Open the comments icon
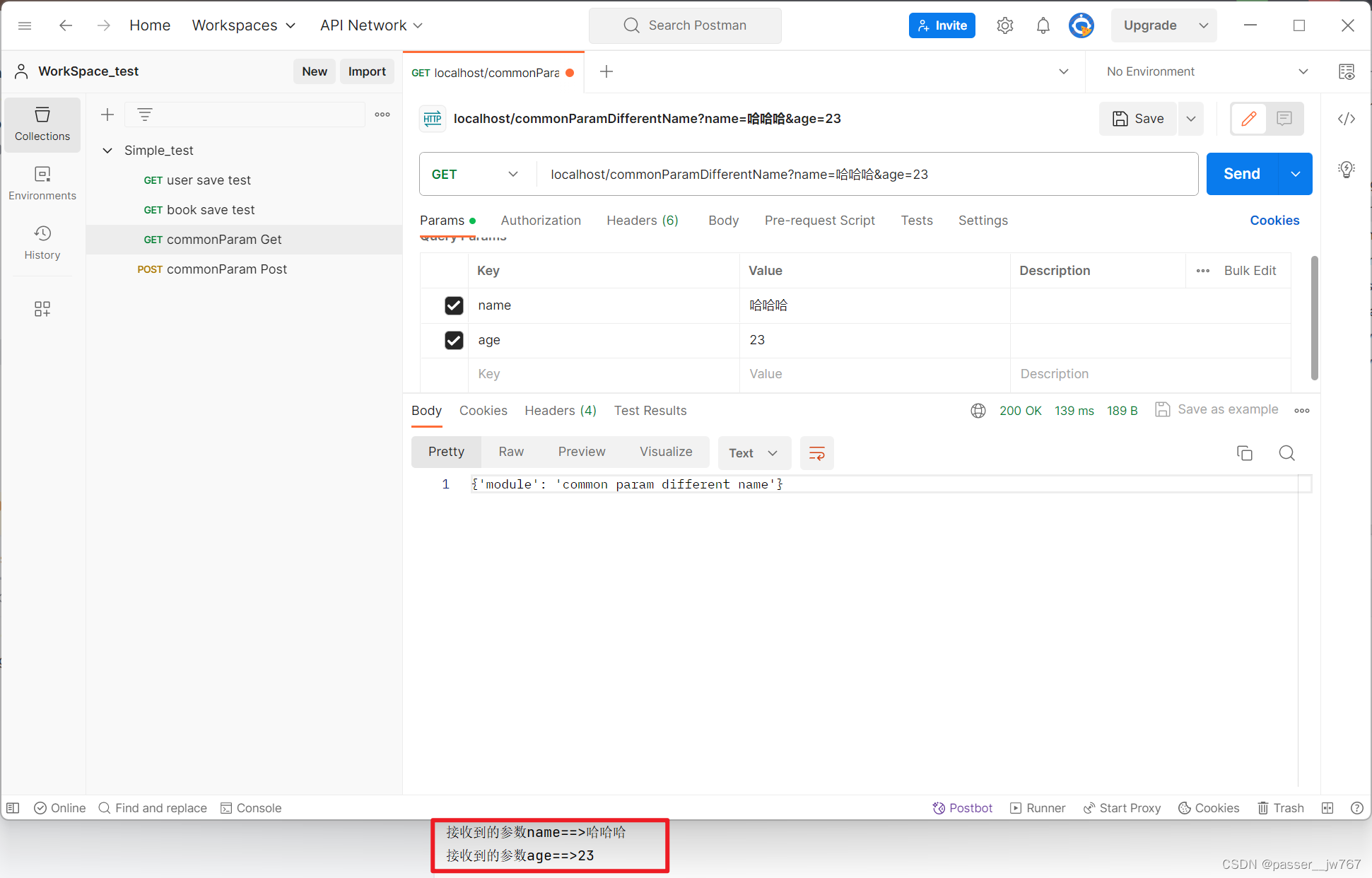This screenshot has height=878, width=1372. pyautogui.click(x=1284, y=119)
